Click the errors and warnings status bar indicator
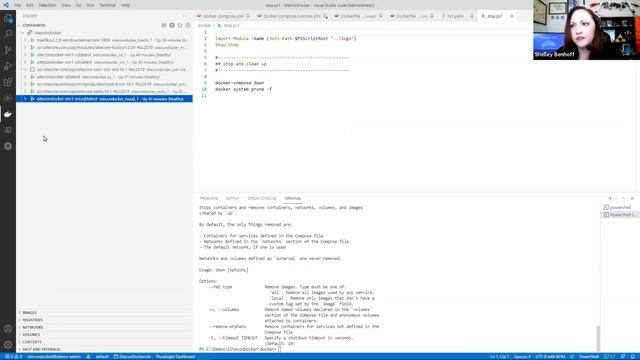The height and width of the screenshot is (360, 640). (13, 357)
